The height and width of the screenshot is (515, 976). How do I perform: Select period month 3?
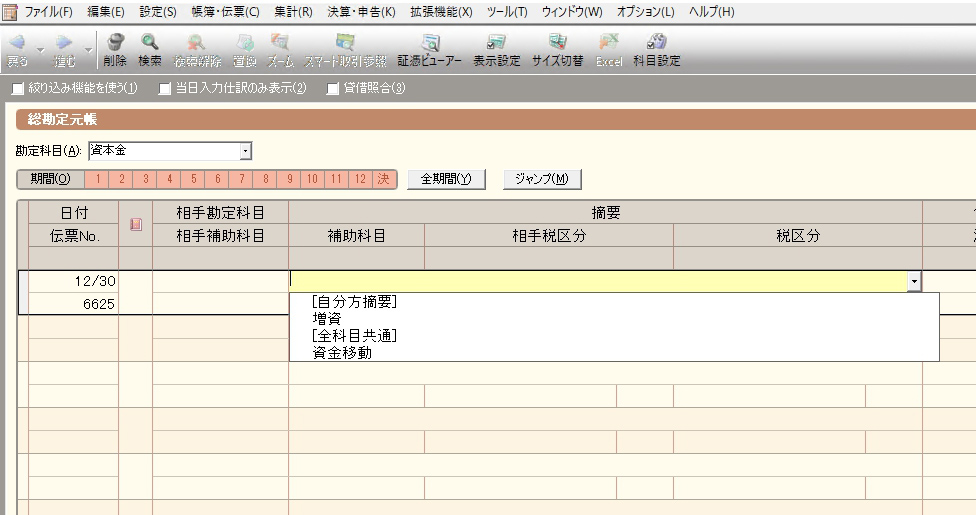point(146,179)
